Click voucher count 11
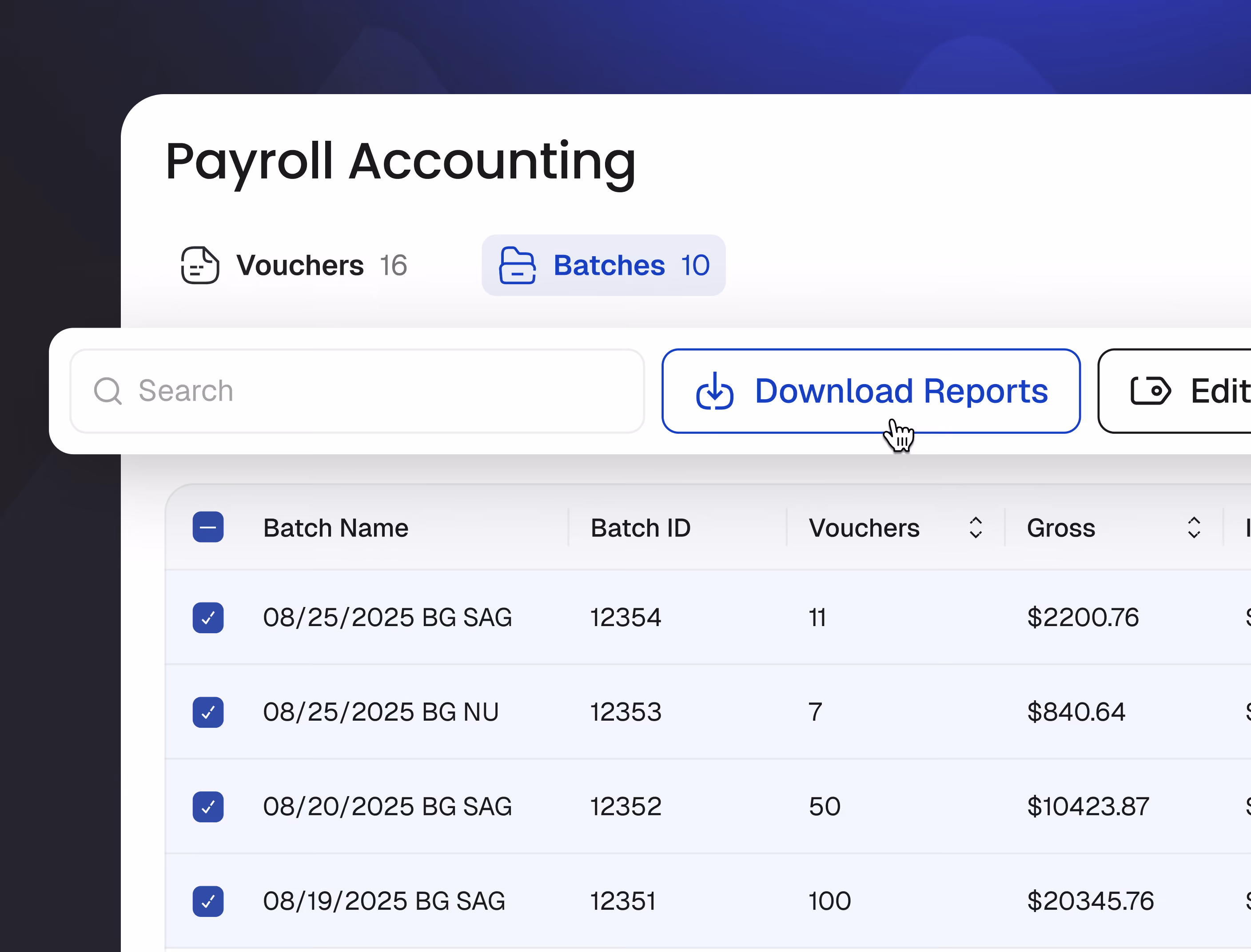The image size is (1251, 952). (817, 618)
